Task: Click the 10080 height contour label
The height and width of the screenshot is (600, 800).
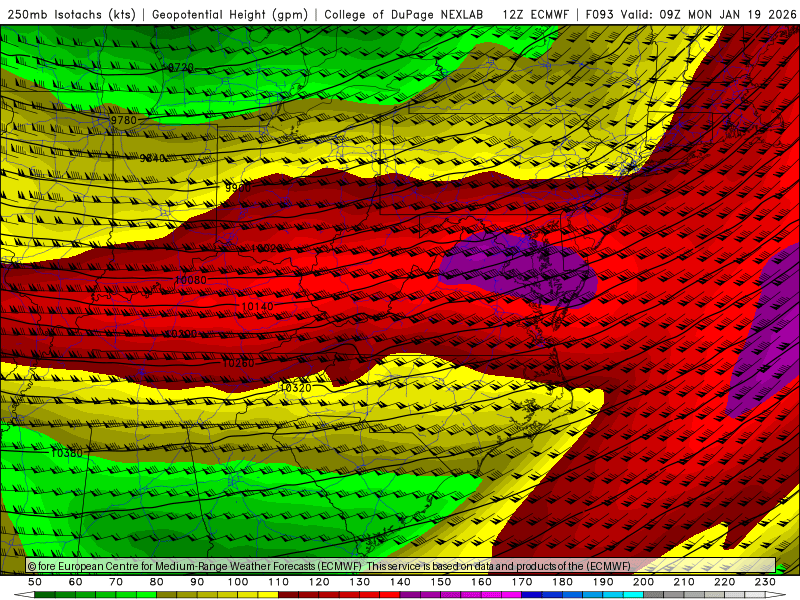Action: 191,280
